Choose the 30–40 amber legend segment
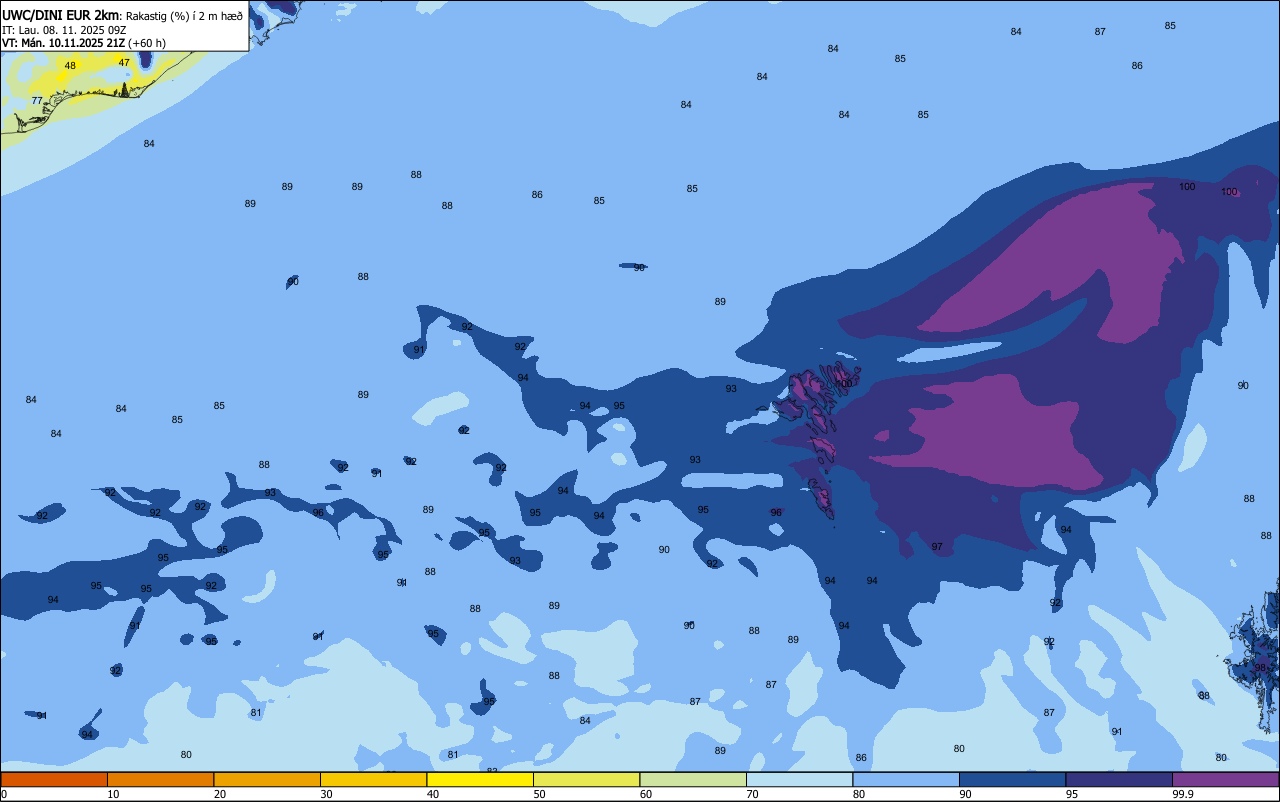 373,779
